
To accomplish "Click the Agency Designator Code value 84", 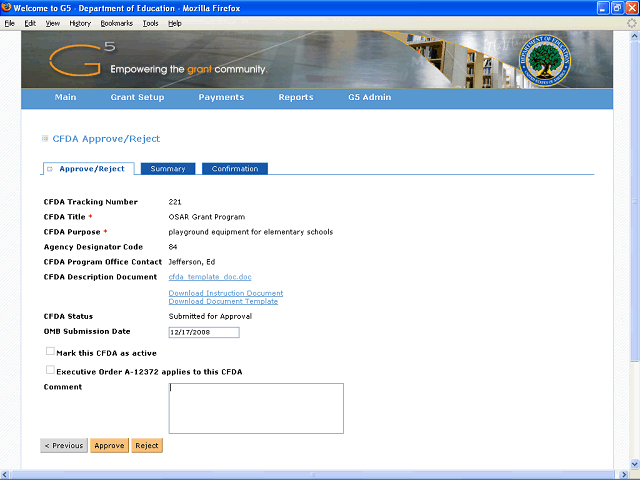I will tap(173, 247).
